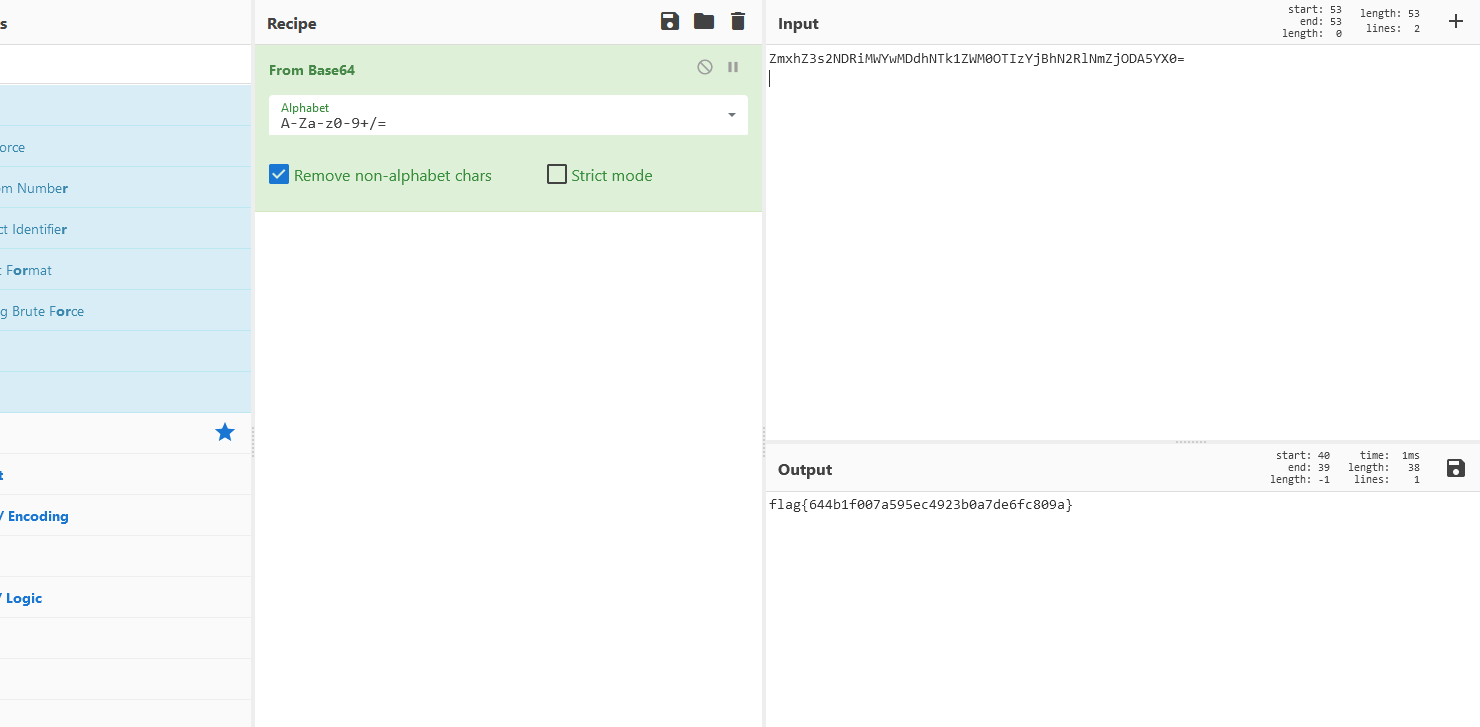Add a new input tab
This screenshot has width=1480, height=727.
click(x=1456, y=21)
